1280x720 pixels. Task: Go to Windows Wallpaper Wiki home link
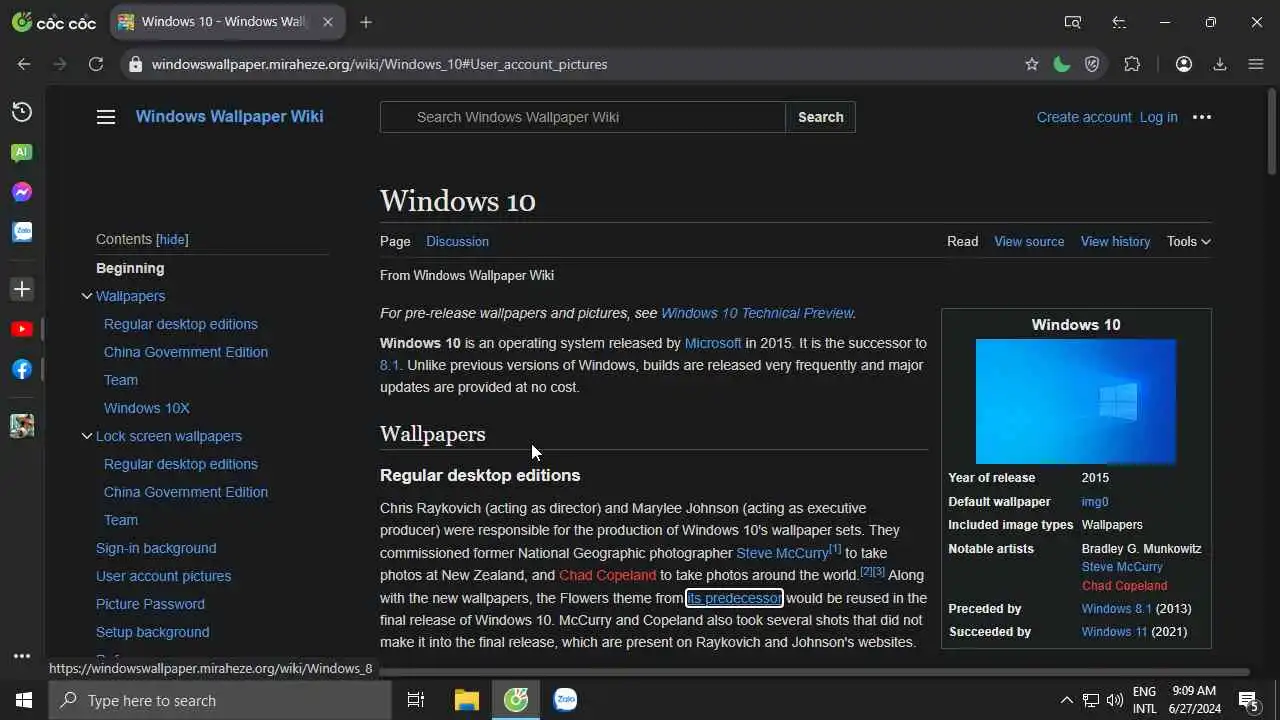229,116
